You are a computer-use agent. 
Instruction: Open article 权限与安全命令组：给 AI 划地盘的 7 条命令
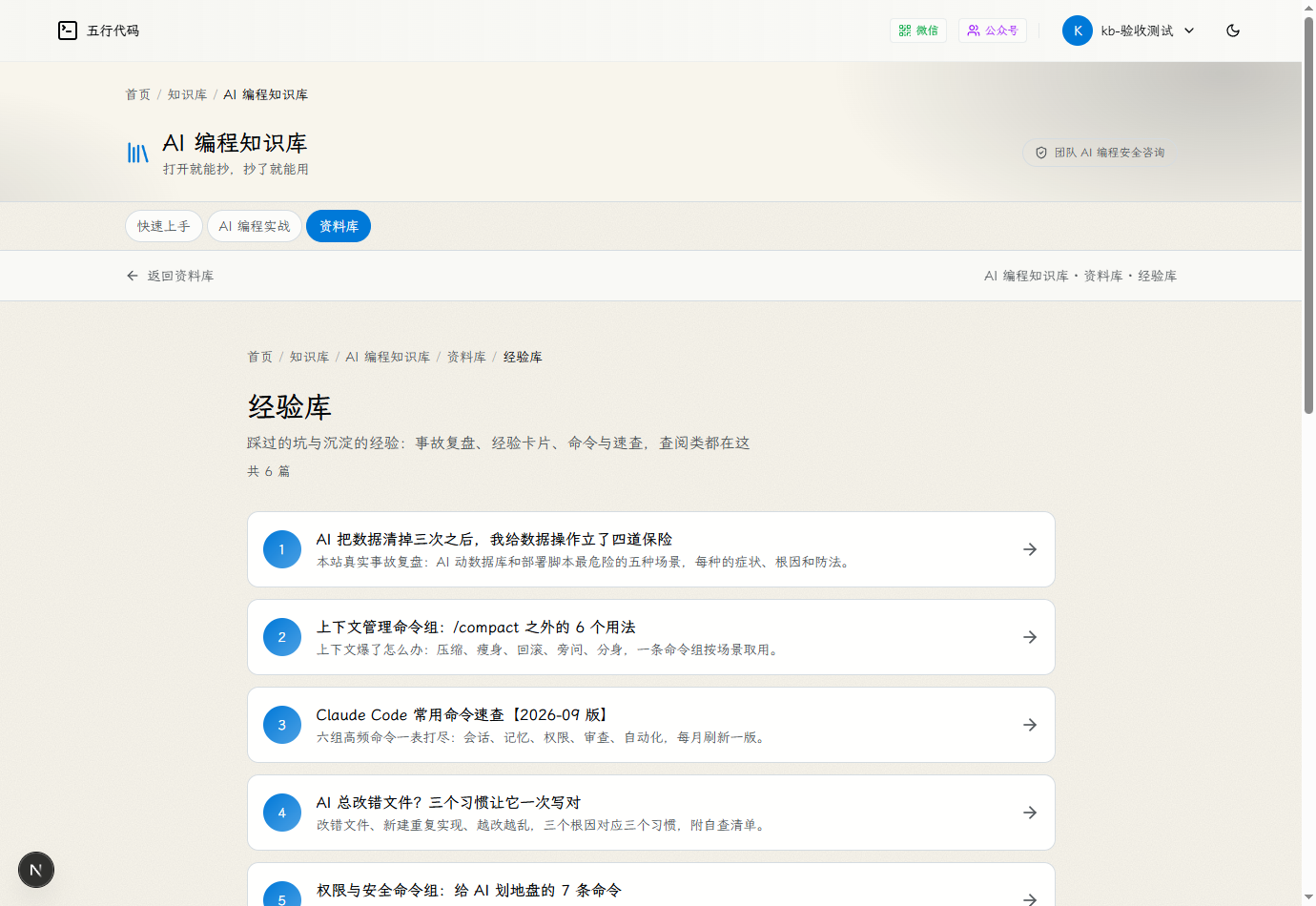651,885
